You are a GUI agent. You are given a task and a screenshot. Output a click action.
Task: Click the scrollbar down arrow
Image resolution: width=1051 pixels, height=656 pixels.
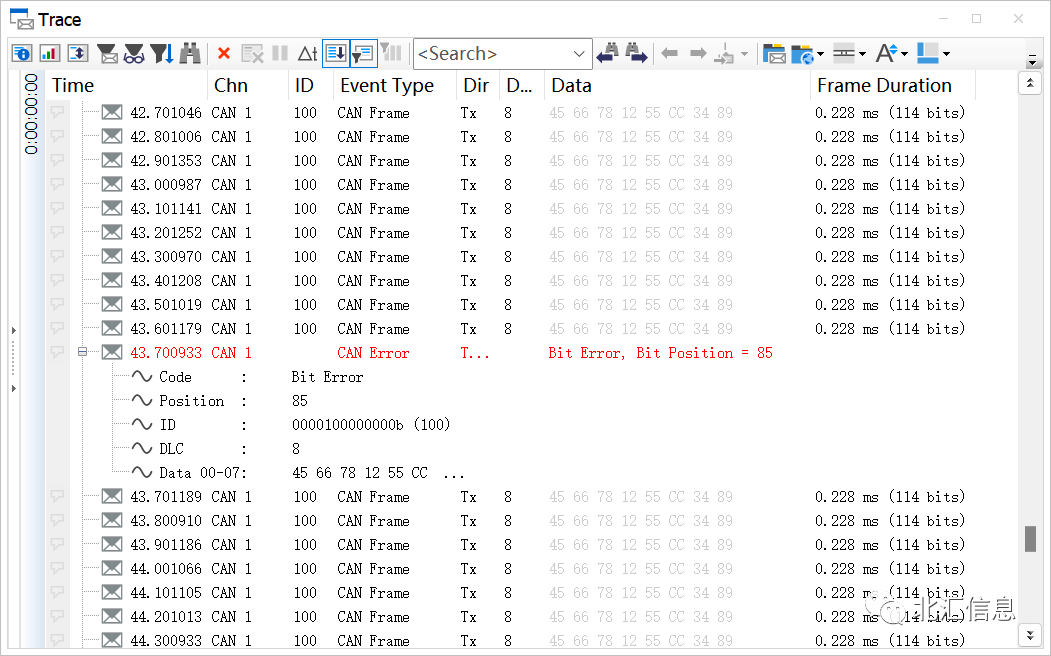[x=1031, y=634]
